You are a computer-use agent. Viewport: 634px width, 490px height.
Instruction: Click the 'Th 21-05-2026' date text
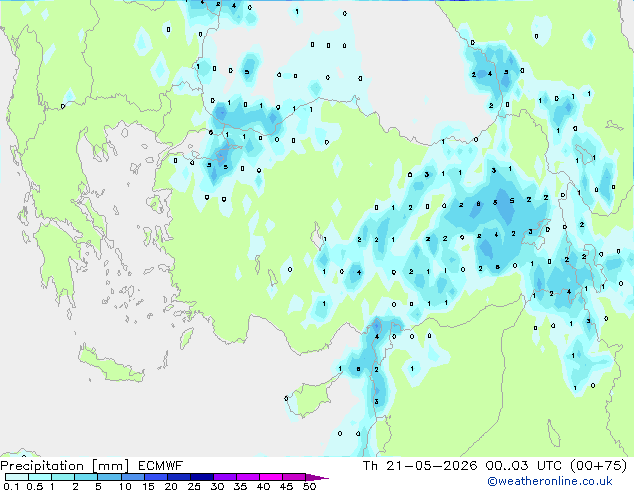tap(420, 466)
